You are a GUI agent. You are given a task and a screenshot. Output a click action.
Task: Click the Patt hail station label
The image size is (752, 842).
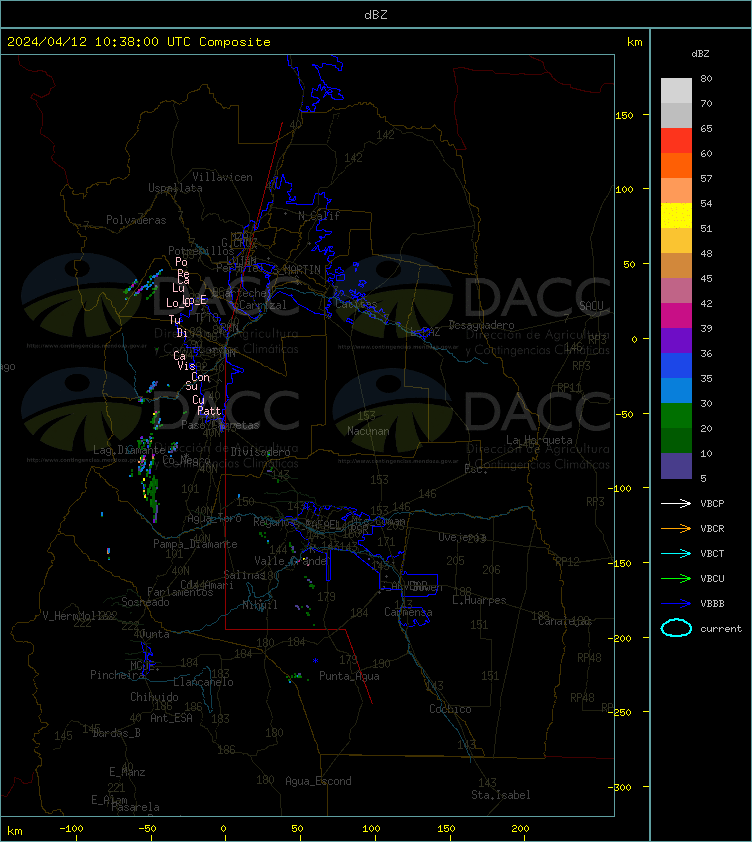pos(209,411)
